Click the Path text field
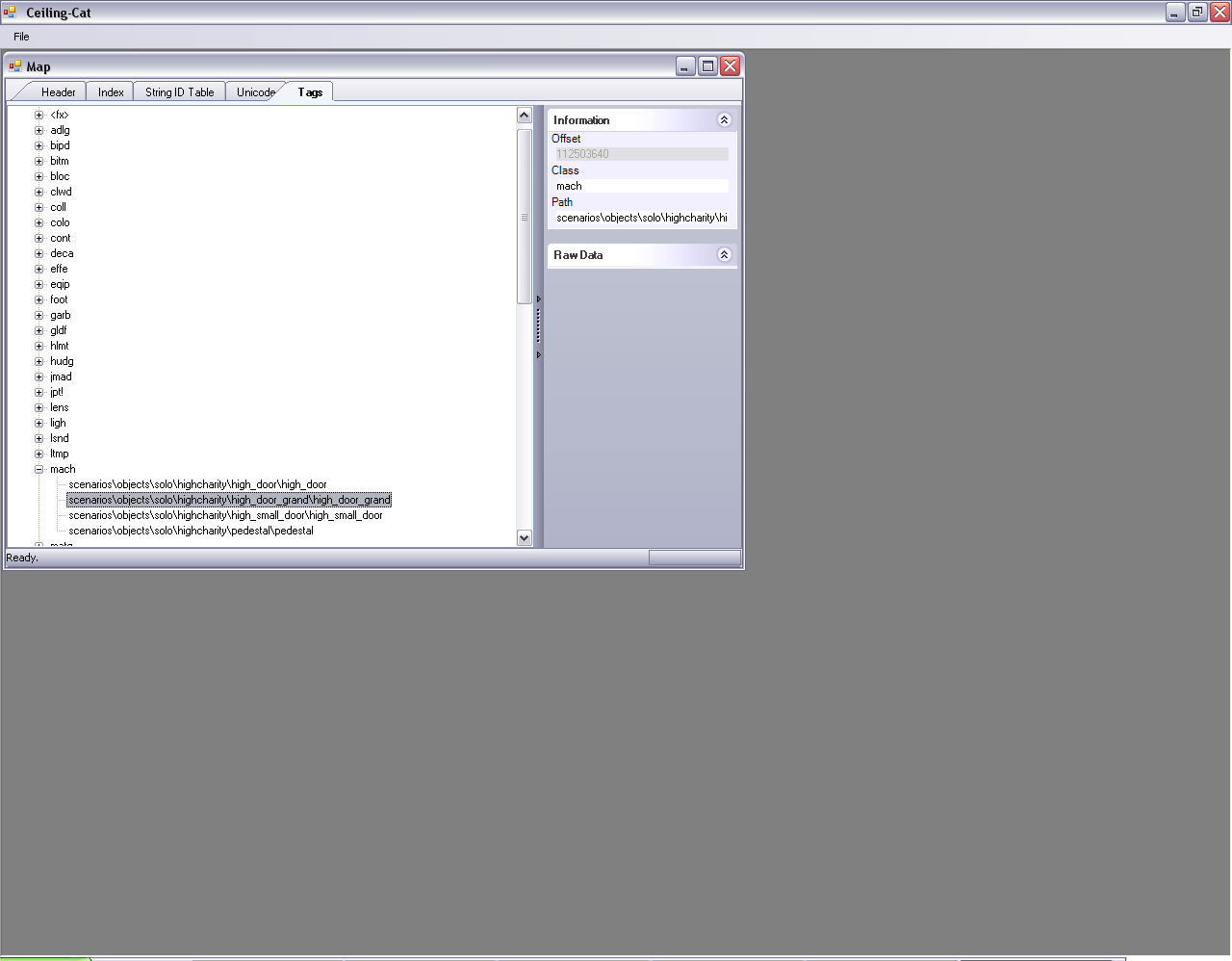This screenshot has height=961, width=1232. 641,218
